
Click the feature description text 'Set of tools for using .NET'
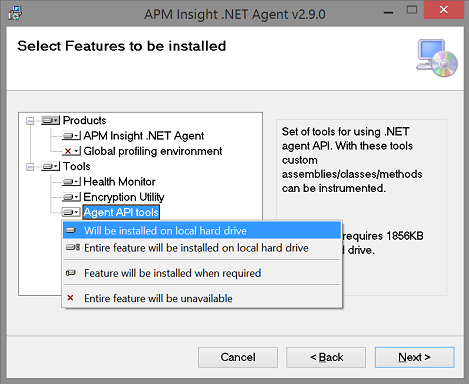click(x=346, y=132)
